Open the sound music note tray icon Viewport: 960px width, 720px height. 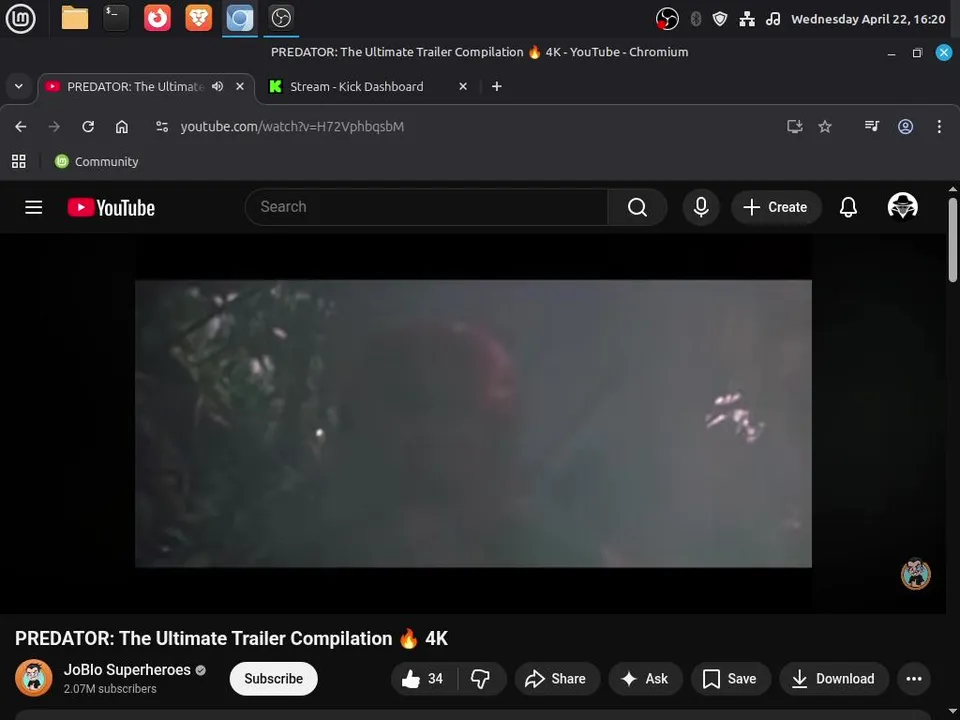[773, 19]
